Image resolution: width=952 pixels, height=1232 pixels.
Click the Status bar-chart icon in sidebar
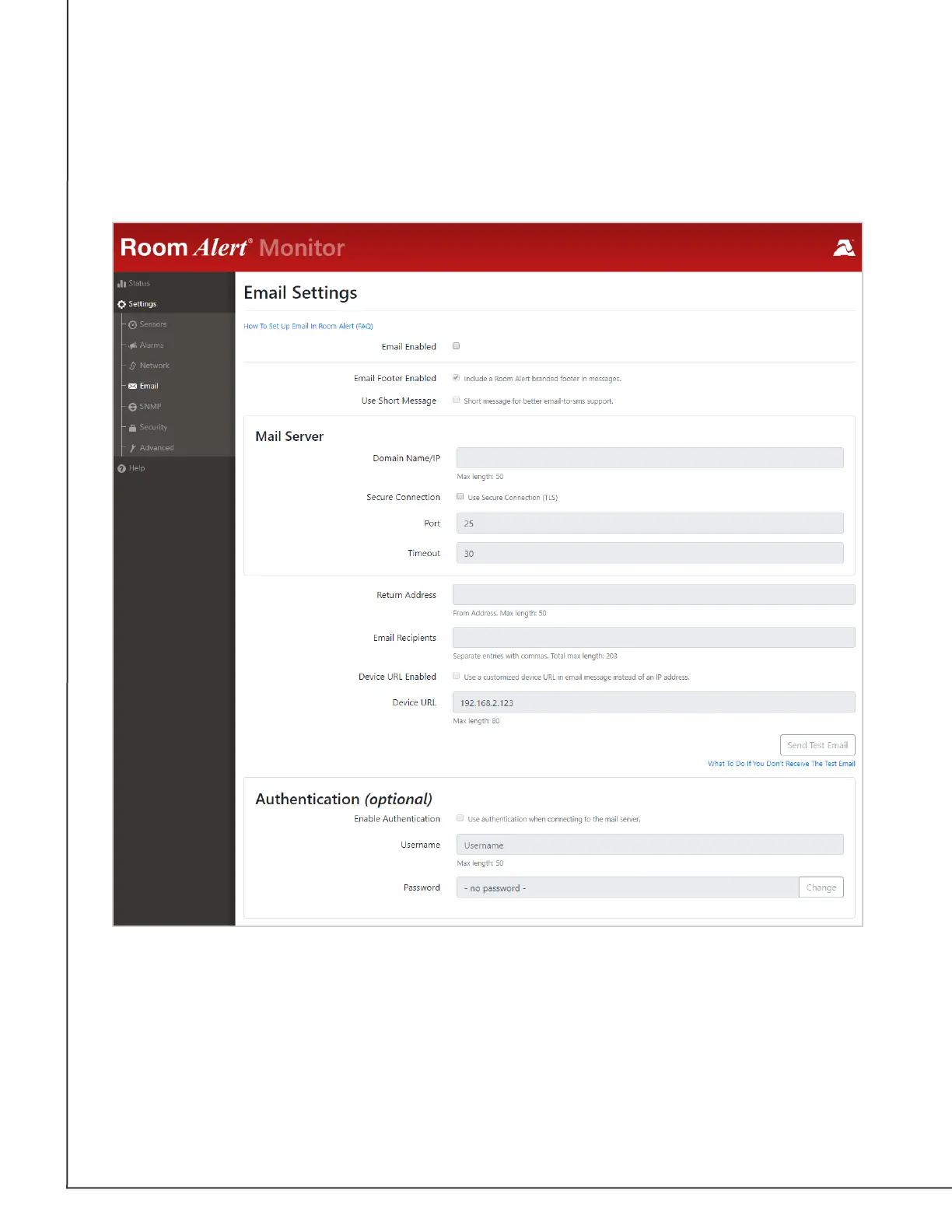coord(121,284)
